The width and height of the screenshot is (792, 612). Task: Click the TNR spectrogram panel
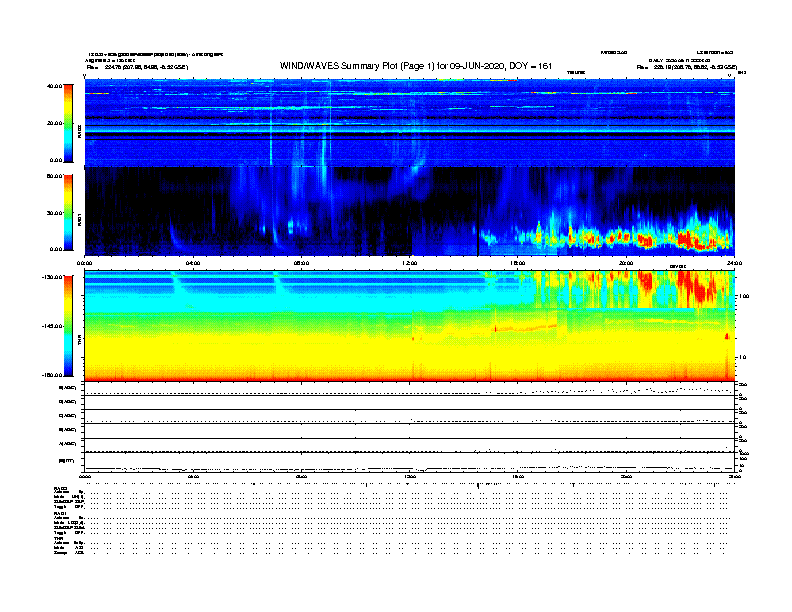pyautogui.click(x=410, y=326)
